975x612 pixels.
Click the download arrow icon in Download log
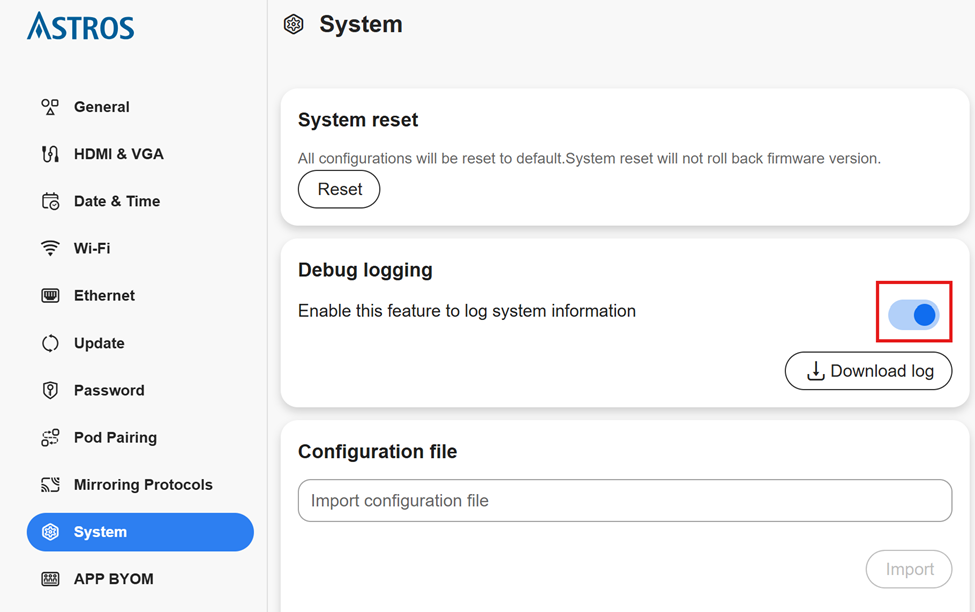(x=815, y=372)
